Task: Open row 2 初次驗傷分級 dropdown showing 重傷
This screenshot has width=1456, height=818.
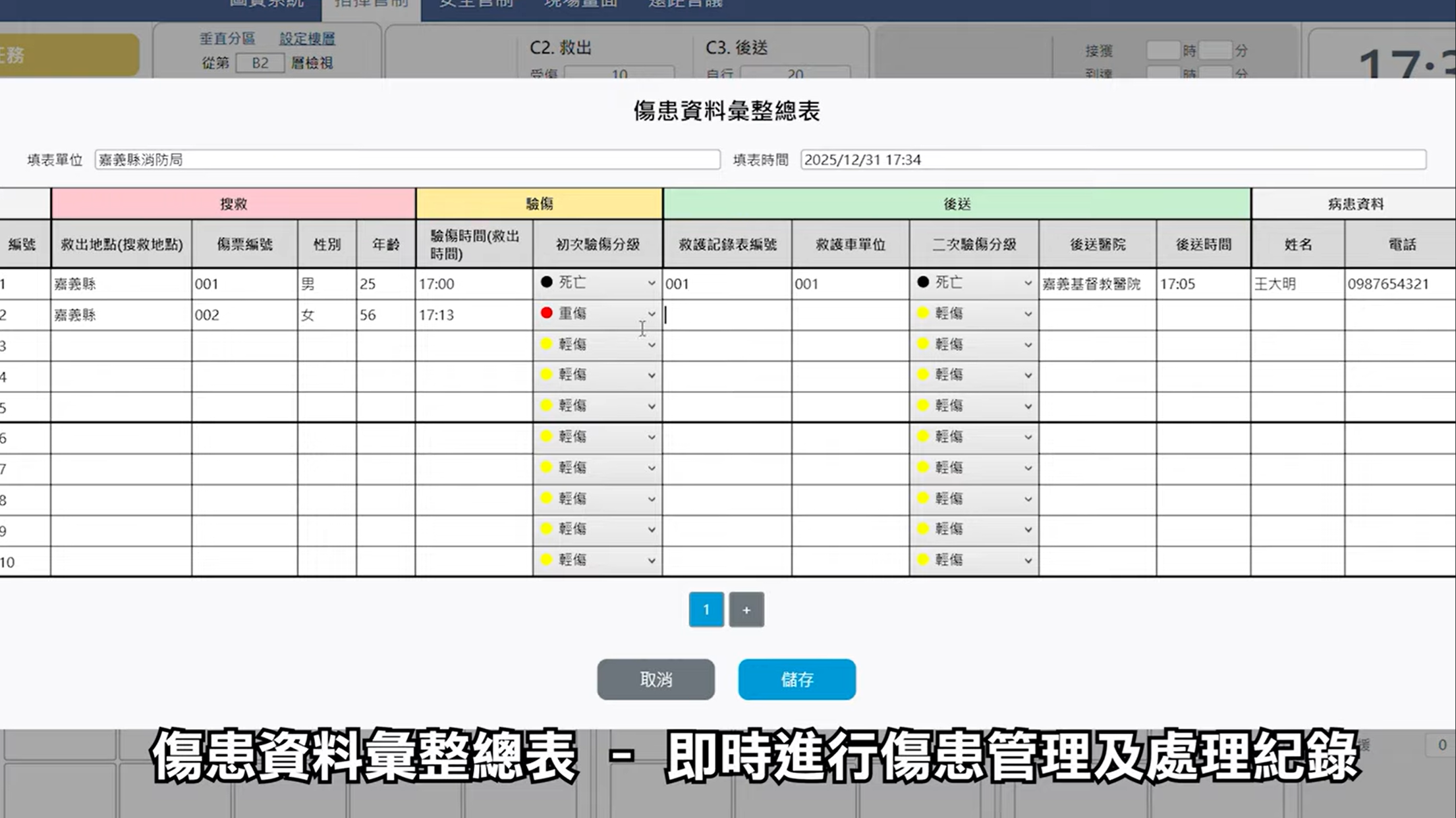Action: 598,314
